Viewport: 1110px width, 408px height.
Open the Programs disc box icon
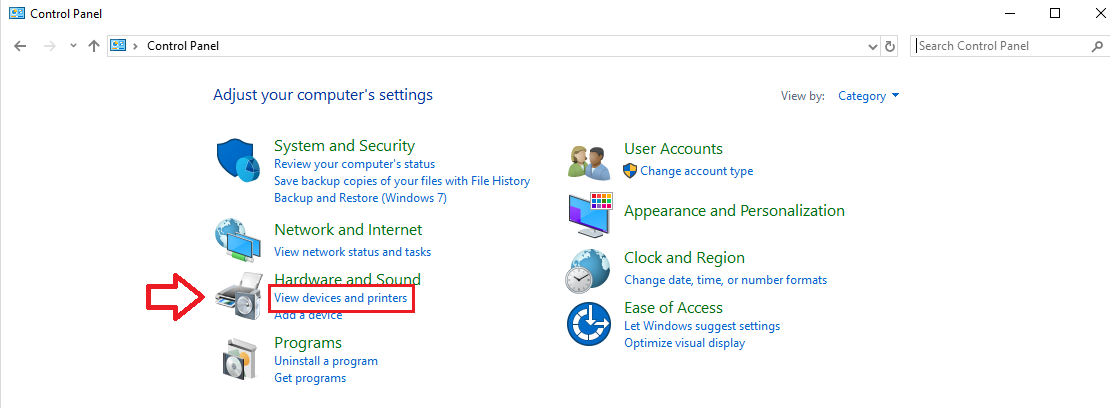coord(238,357)
